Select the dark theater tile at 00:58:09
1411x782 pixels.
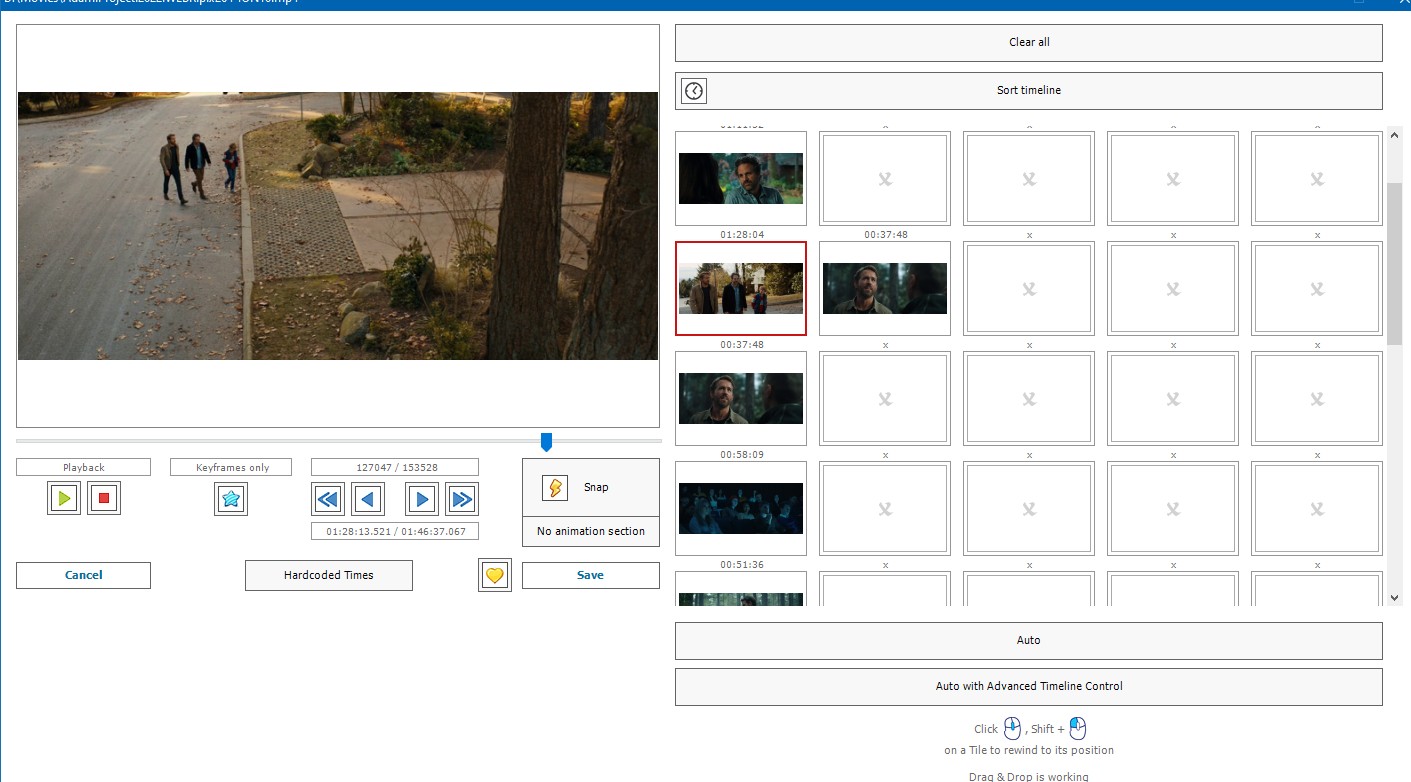pyautogui.click(x=741, y=508)
